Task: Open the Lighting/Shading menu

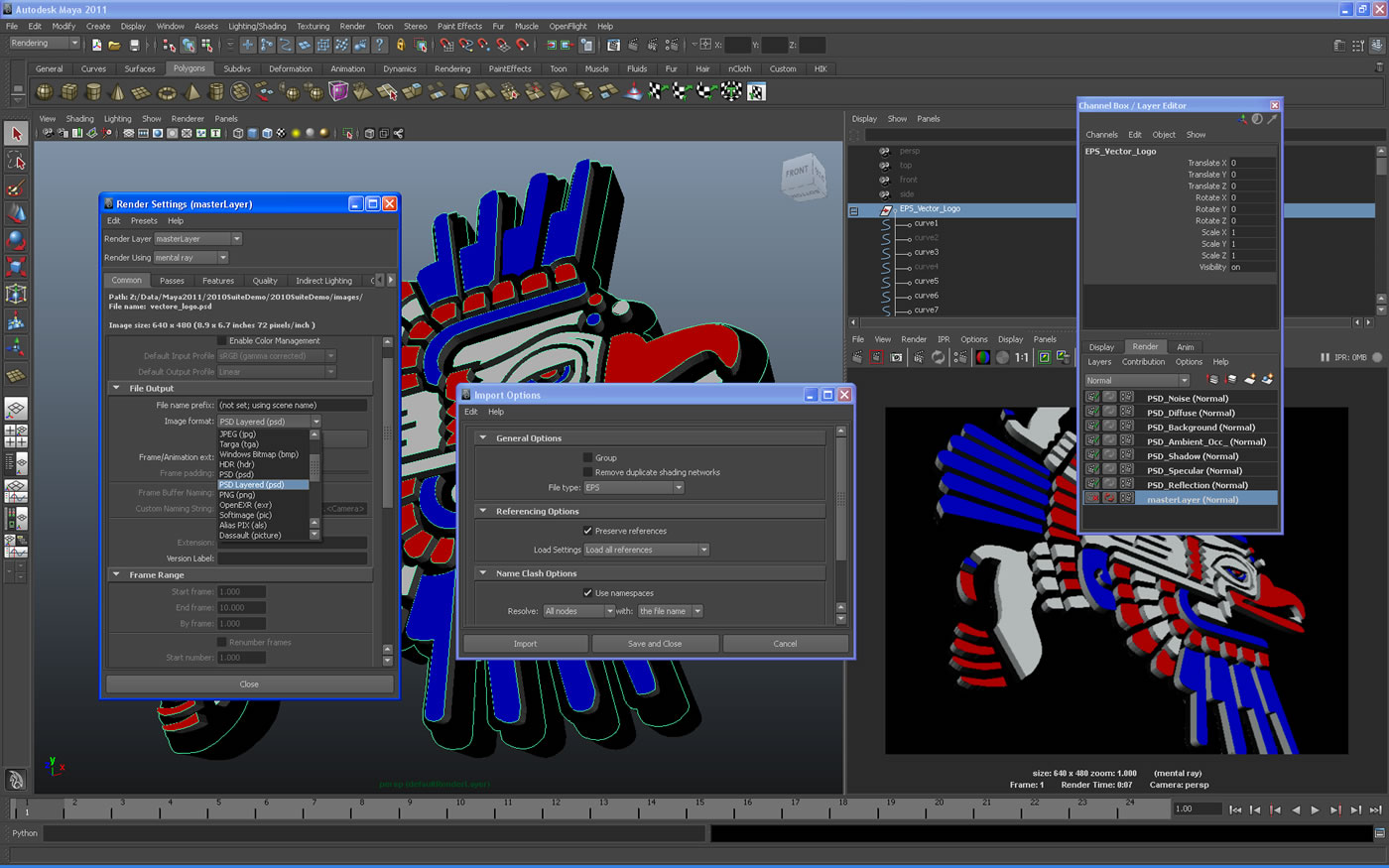Action: [257, 26]
